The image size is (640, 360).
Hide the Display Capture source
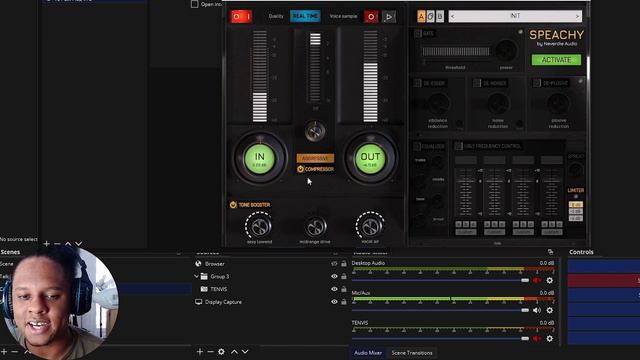click(x=334, y=302)
